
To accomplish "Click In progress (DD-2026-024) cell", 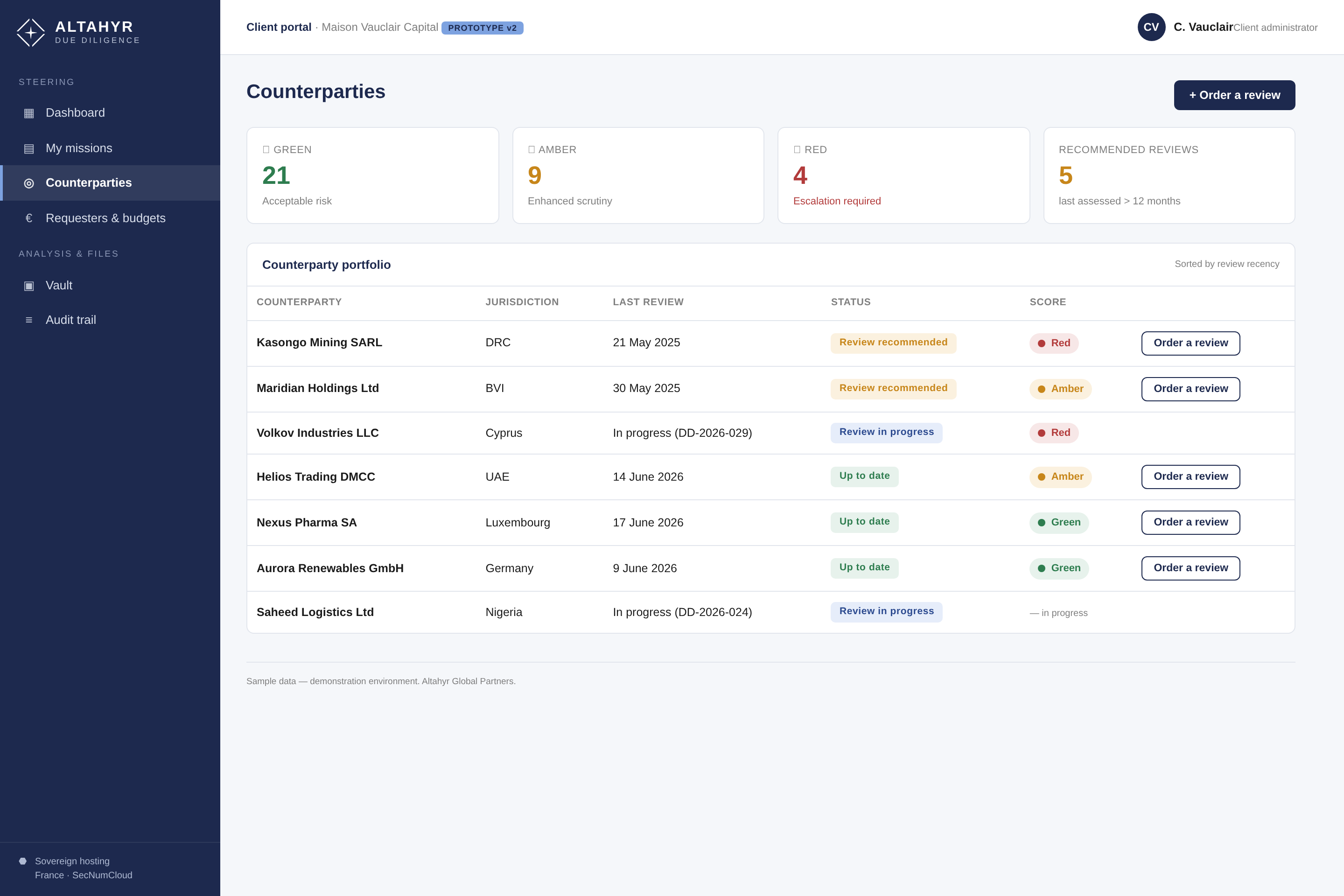I will (682, 612).
